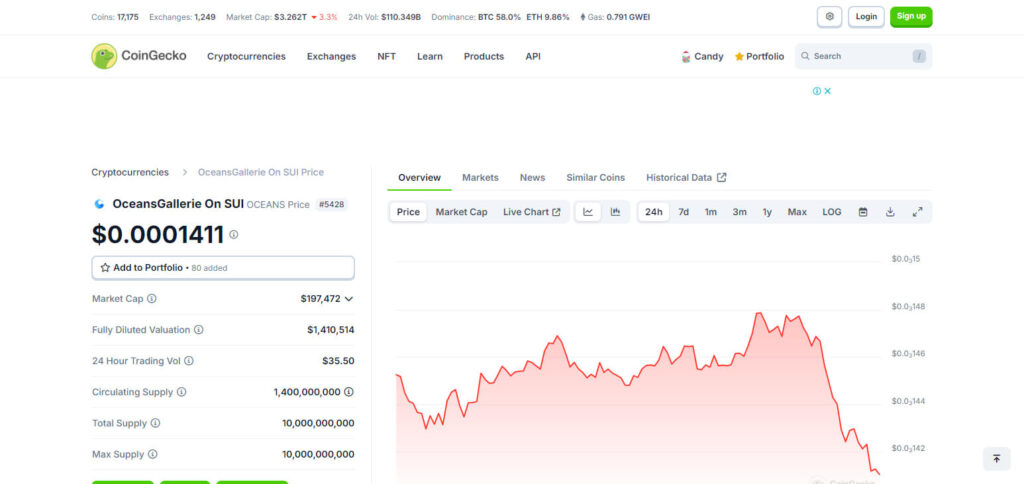This screenshot has width=1024, height=484.
Task: Open the Live Chart link
Action: [x=532, y=212]
